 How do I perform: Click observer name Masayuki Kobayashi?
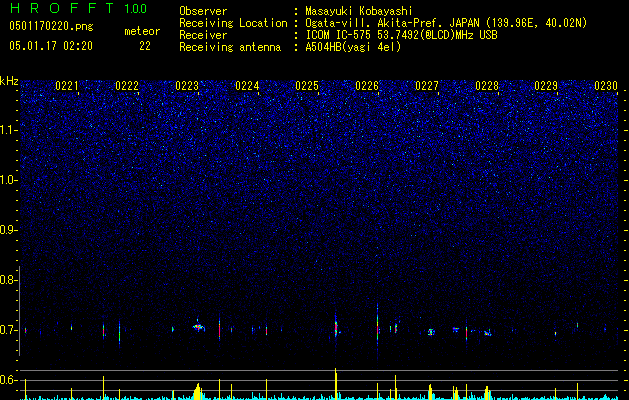click(359, 11)
